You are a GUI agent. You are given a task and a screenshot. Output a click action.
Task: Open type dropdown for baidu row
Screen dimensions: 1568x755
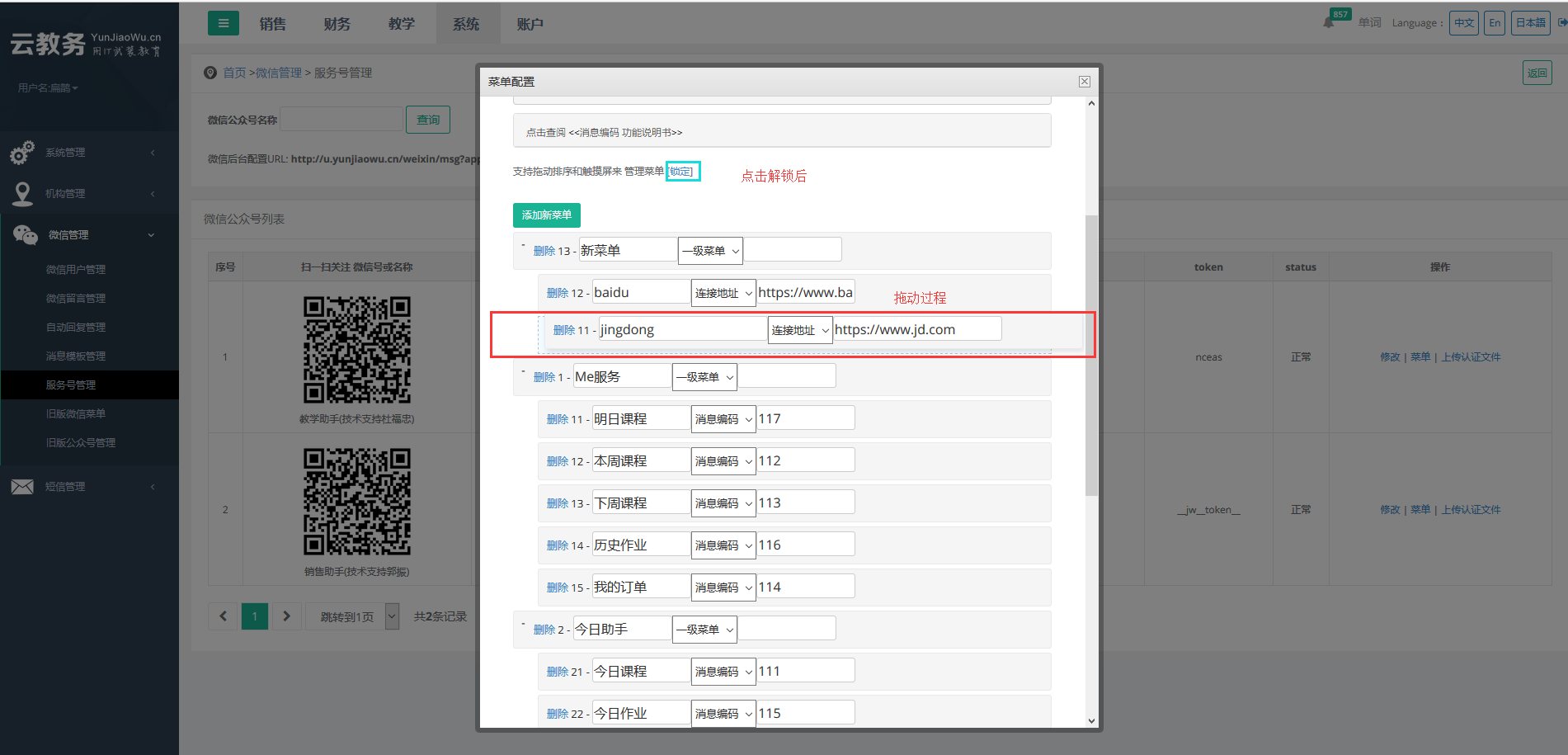coord(723,293)
